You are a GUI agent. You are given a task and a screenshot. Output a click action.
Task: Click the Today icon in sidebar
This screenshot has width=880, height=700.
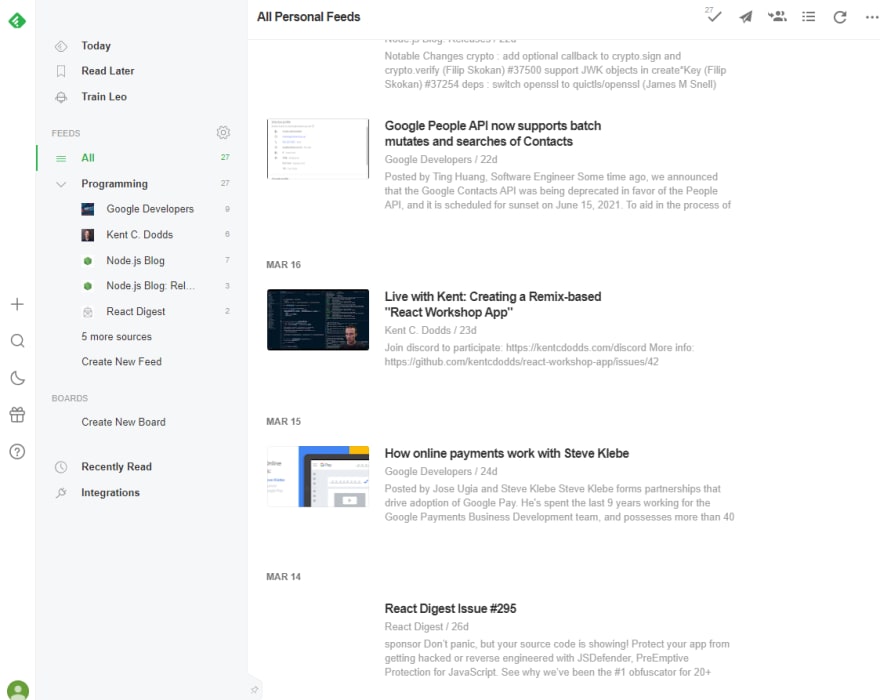tap(61, 46)
